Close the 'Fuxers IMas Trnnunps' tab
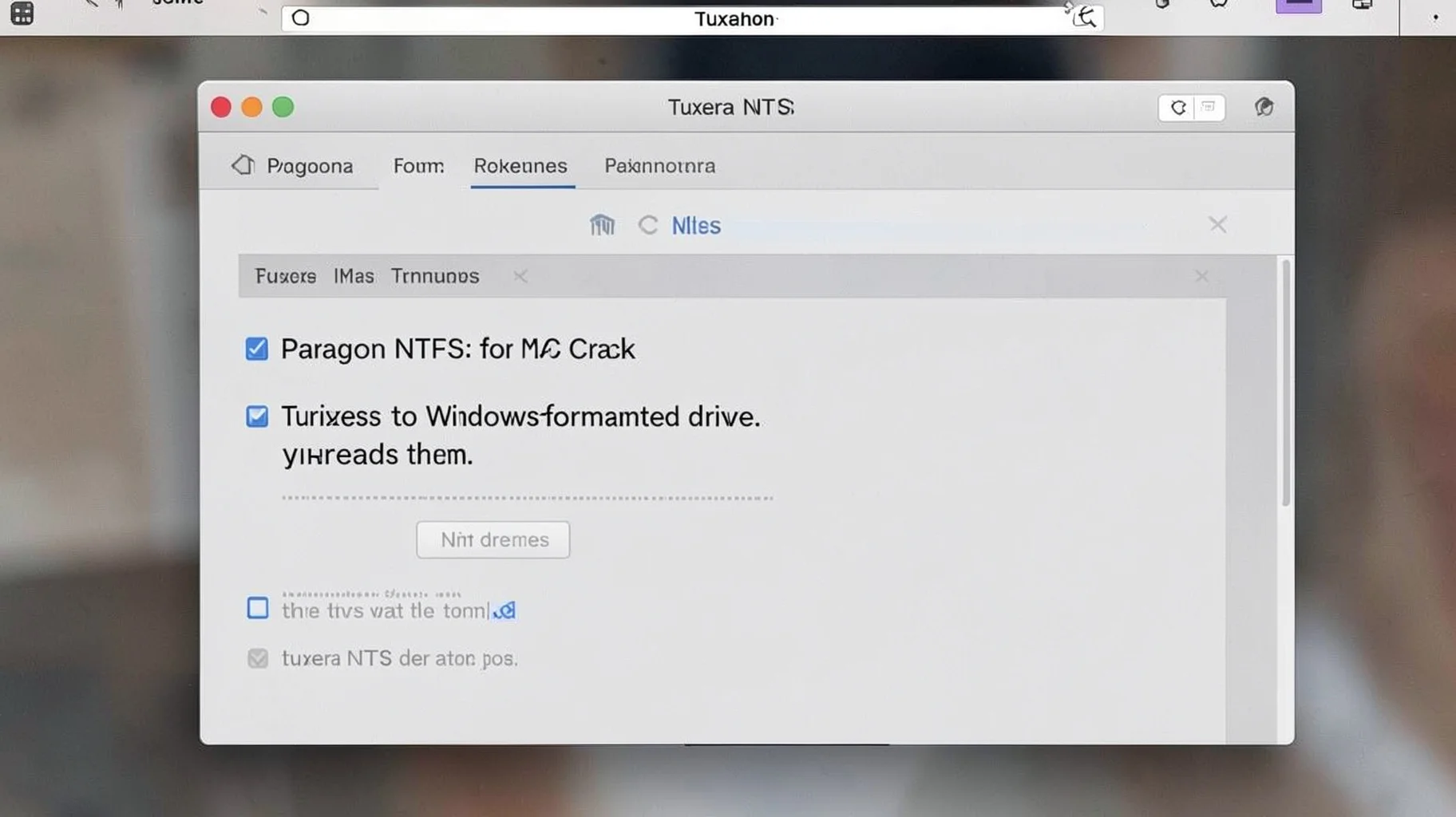The height and width of the screenshot is (817, 1456). coord(520,276)
